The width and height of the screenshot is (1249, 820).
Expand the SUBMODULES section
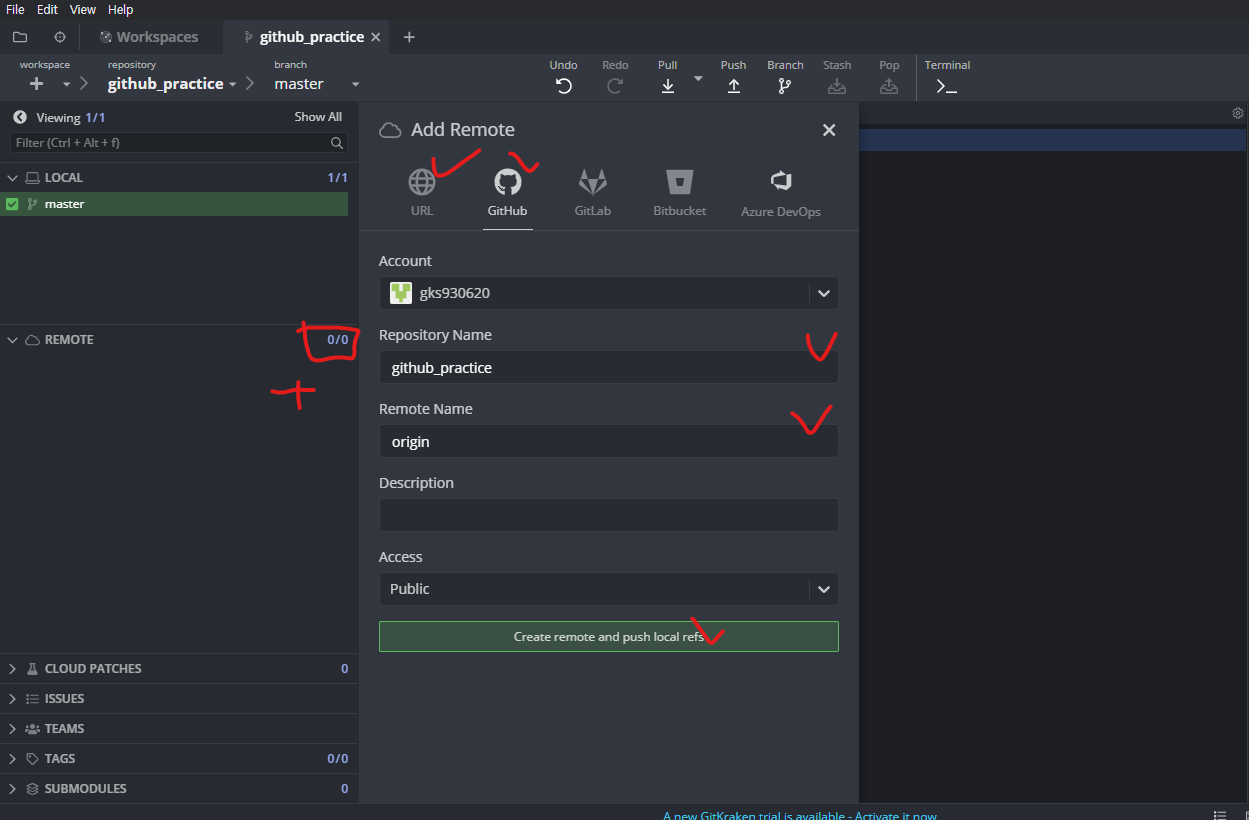click(x=13, y=789)
